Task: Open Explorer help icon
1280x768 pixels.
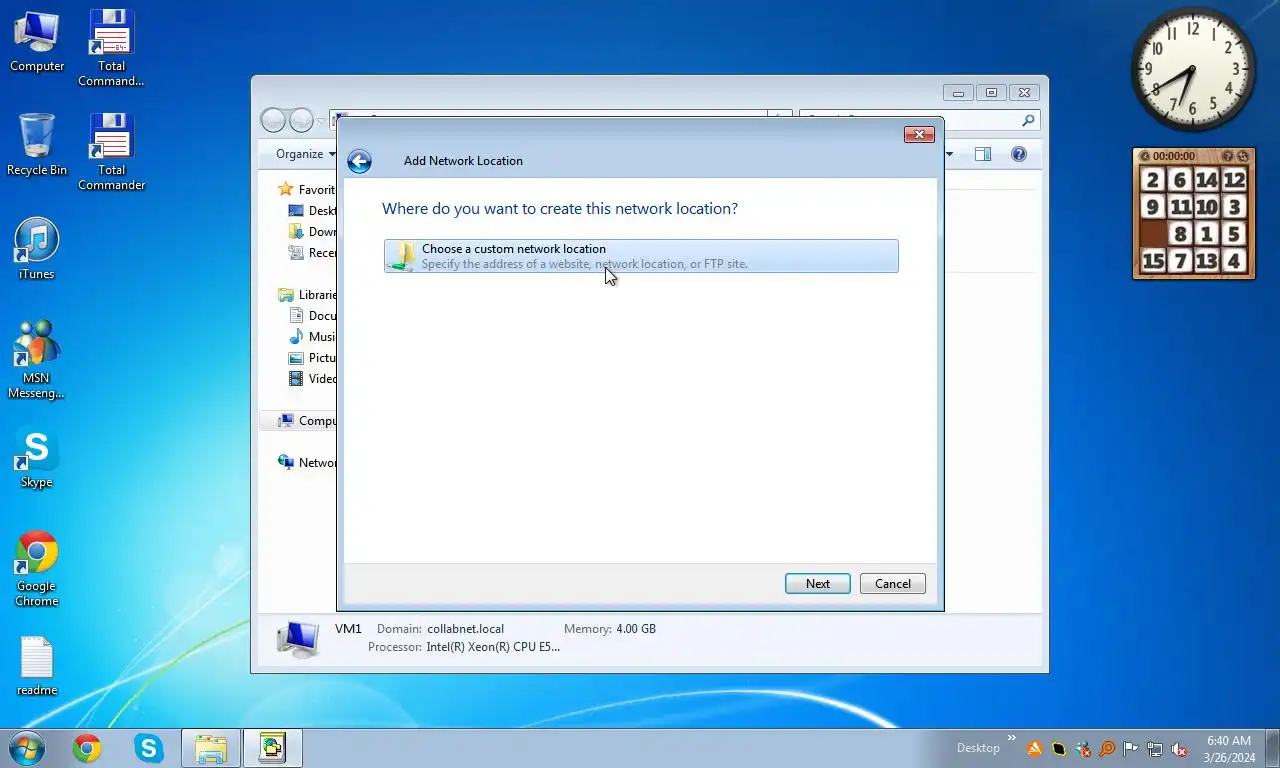Action: [1019, 154]
